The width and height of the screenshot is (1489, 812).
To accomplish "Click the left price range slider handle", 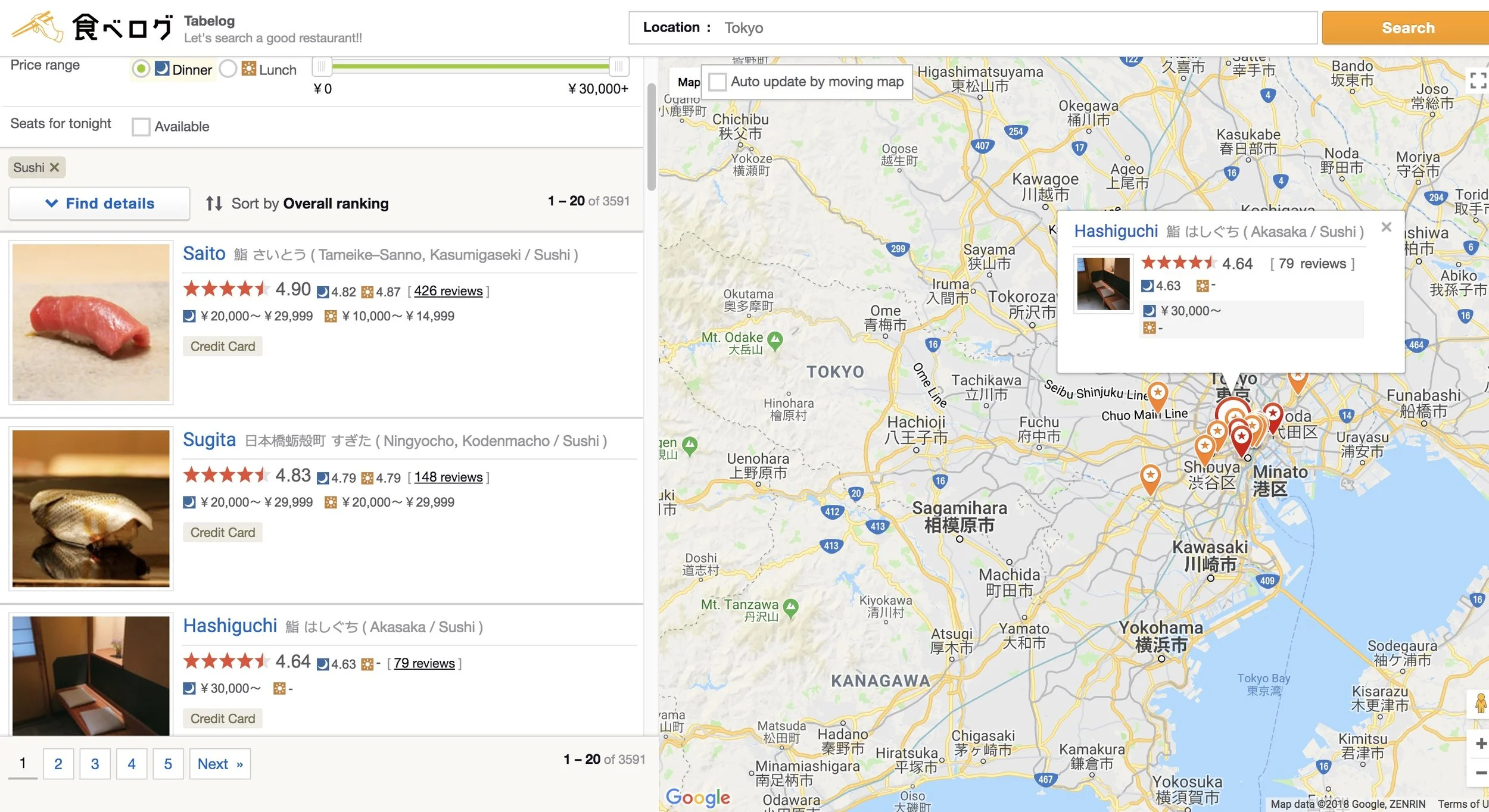I will coord(322,66).
